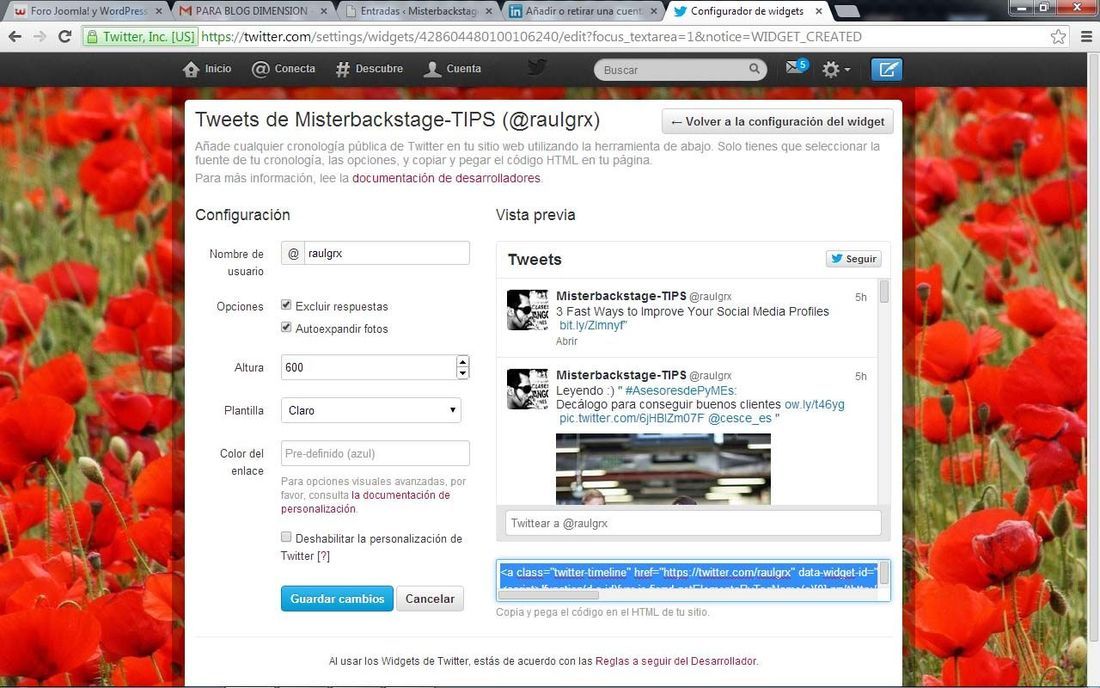
Task: Open the Chrome menu icon
Action: 1086,36
